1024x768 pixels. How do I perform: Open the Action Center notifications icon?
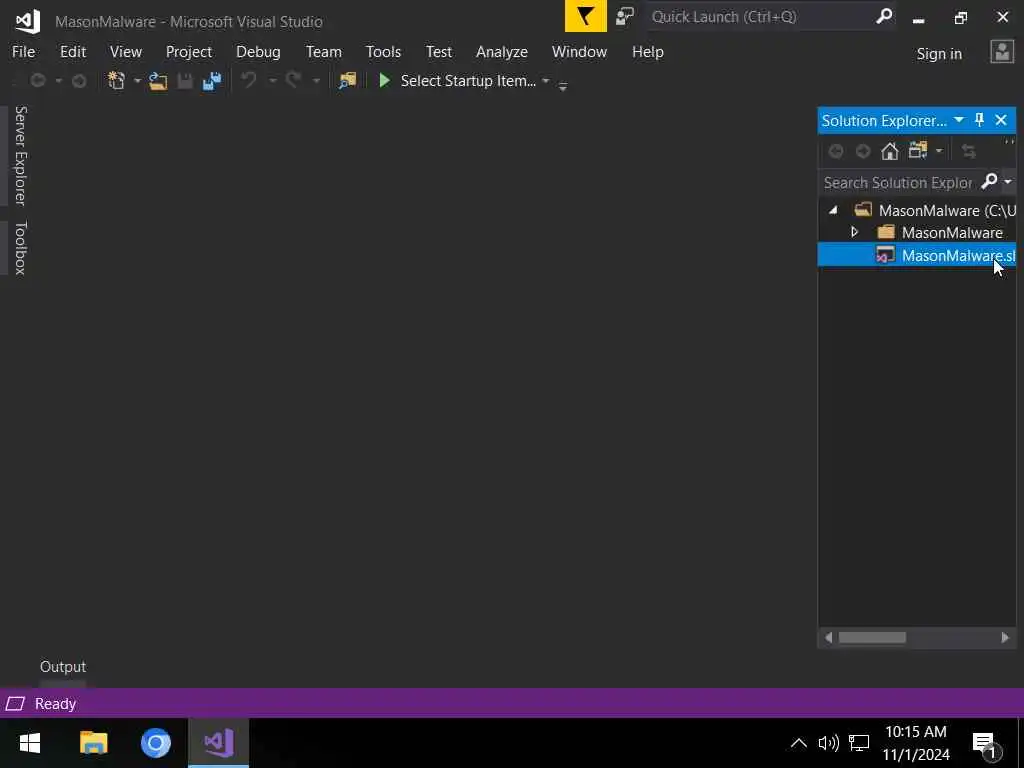(x=985, y=744)
